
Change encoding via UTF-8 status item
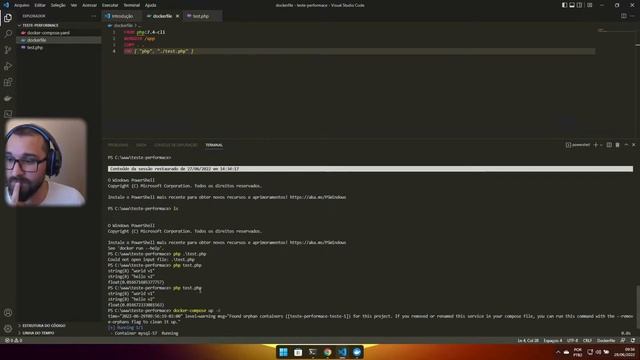click(573, 340)
